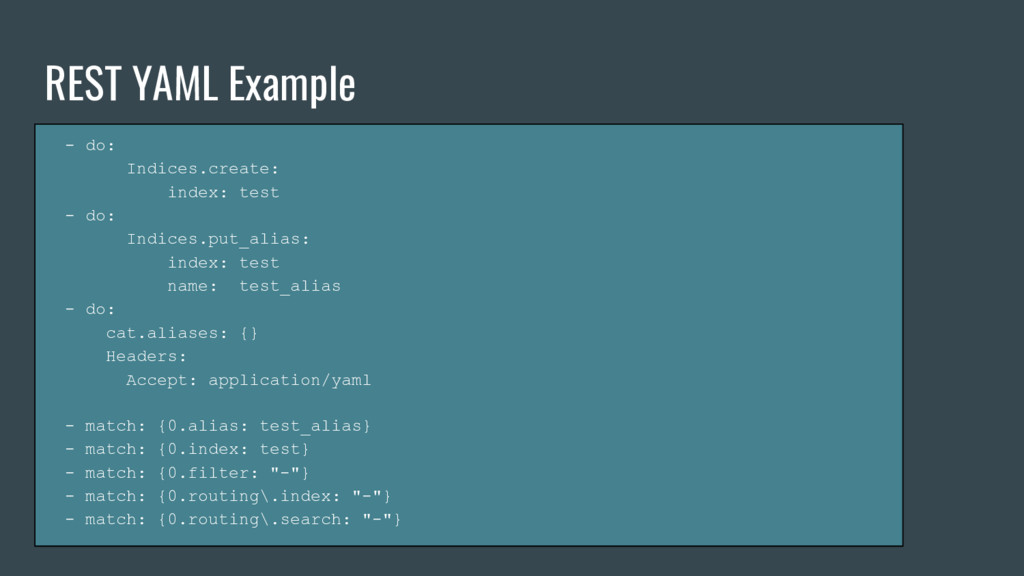Click "index: test" under Indices.put_alias
This screenshot has height=576, width=1024.
point(223,262)
